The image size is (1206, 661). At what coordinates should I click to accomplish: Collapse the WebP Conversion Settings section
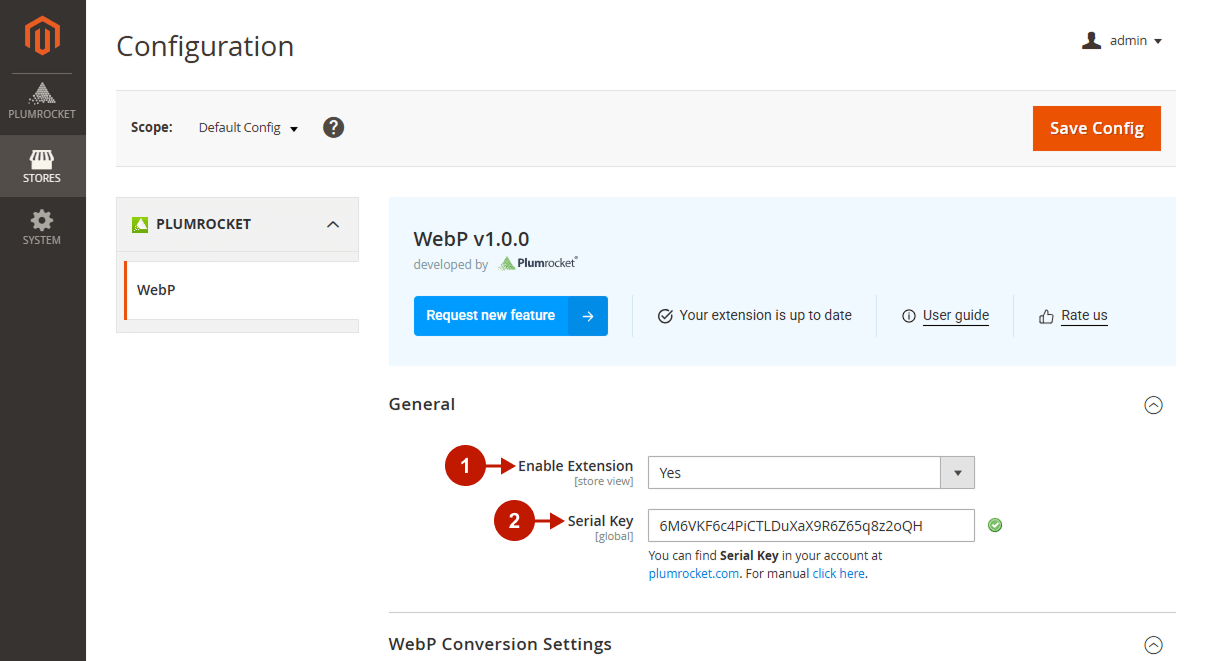click(x=1153, y=644)
